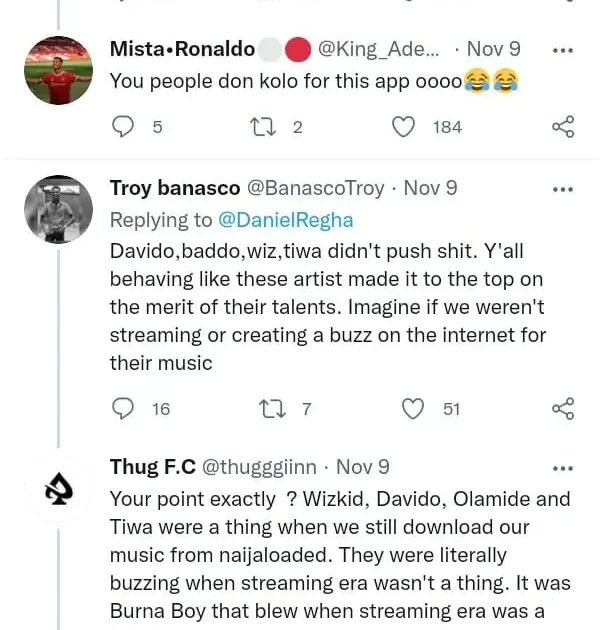Open Mista Ronaldo's profile picture

click(x=58, y=70)
